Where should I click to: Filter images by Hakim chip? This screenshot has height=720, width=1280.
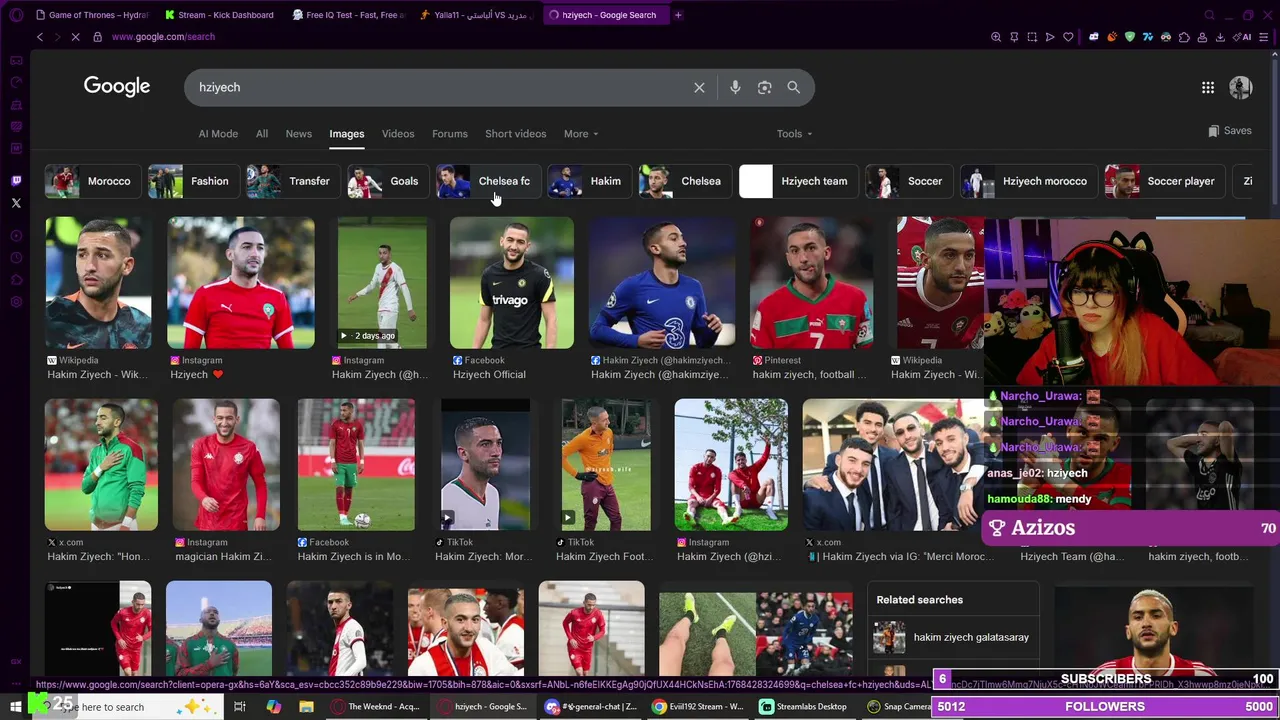(x=589, y=182)
